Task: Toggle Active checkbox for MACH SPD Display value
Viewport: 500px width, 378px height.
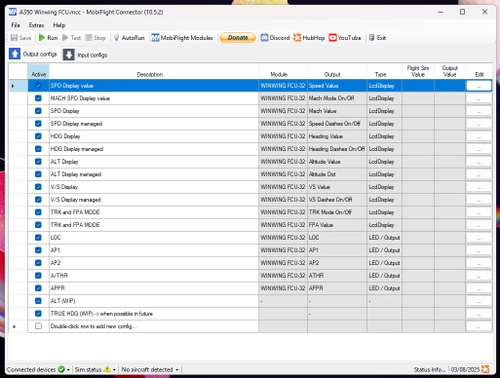Action: (x=38, y=98)
